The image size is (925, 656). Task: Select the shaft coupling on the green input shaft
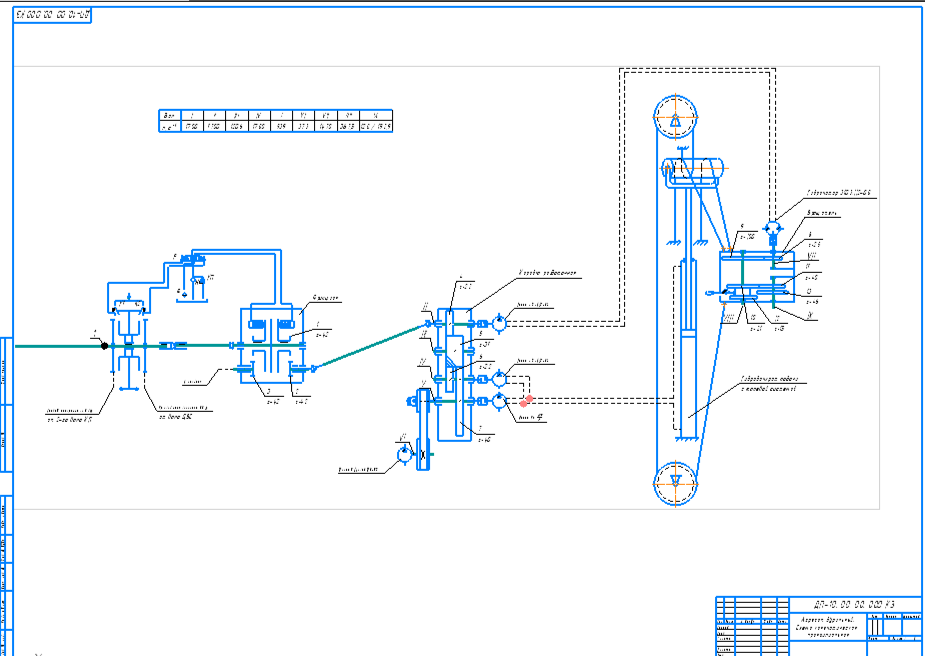point(173,346)
